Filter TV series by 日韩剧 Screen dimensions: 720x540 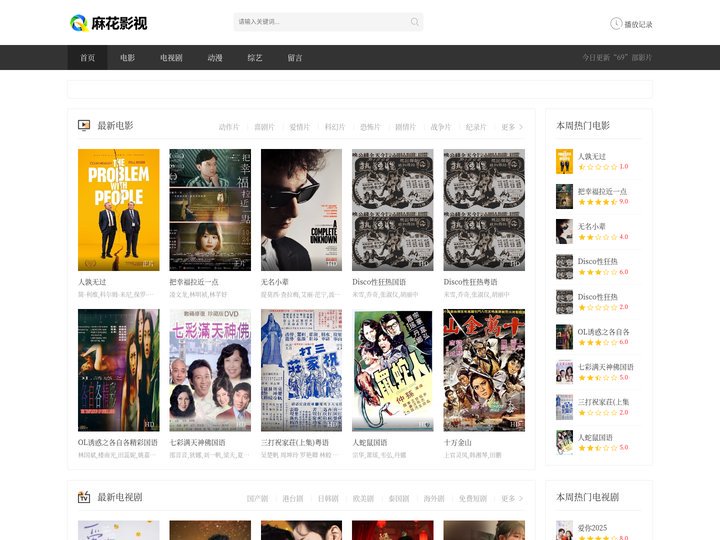pos(328,498)
